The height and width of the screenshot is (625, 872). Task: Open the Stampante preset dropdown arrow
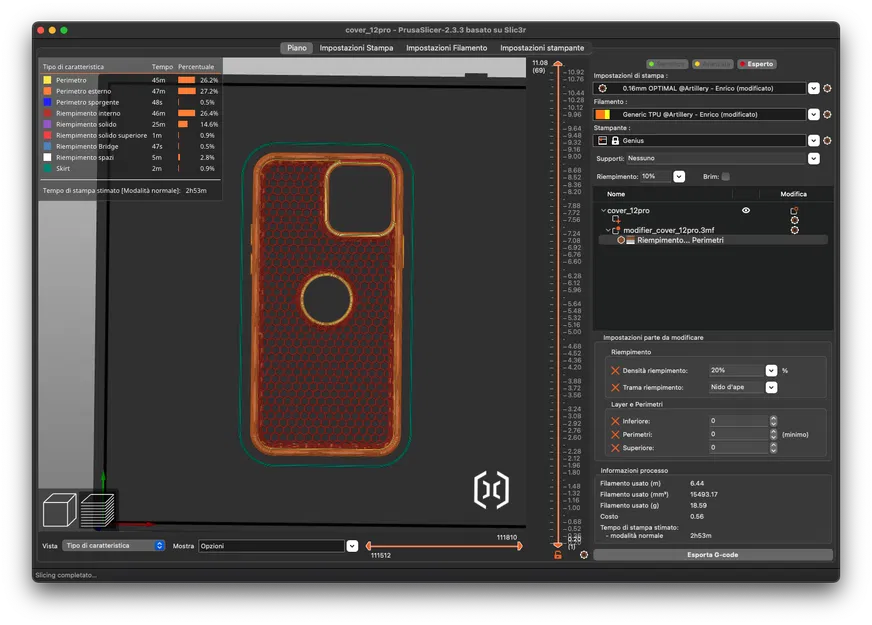[x=814, y=141]
